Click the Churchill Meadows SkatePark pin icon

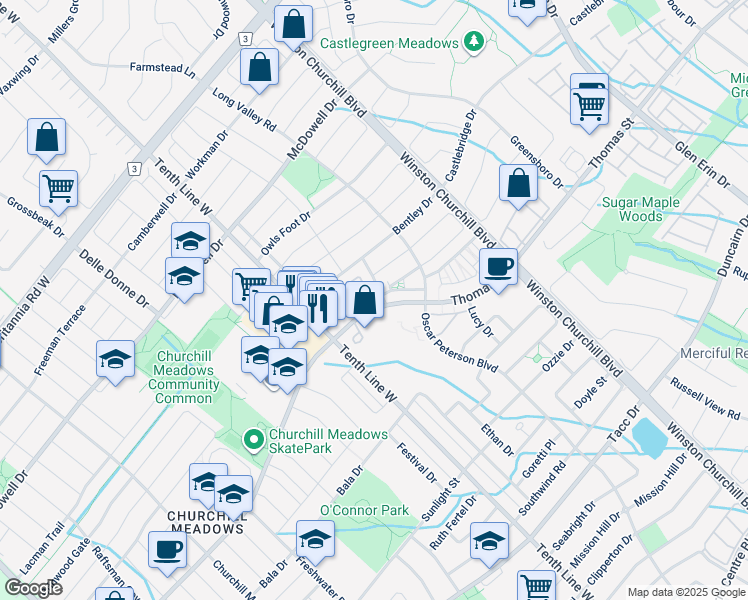coord(254,439)
